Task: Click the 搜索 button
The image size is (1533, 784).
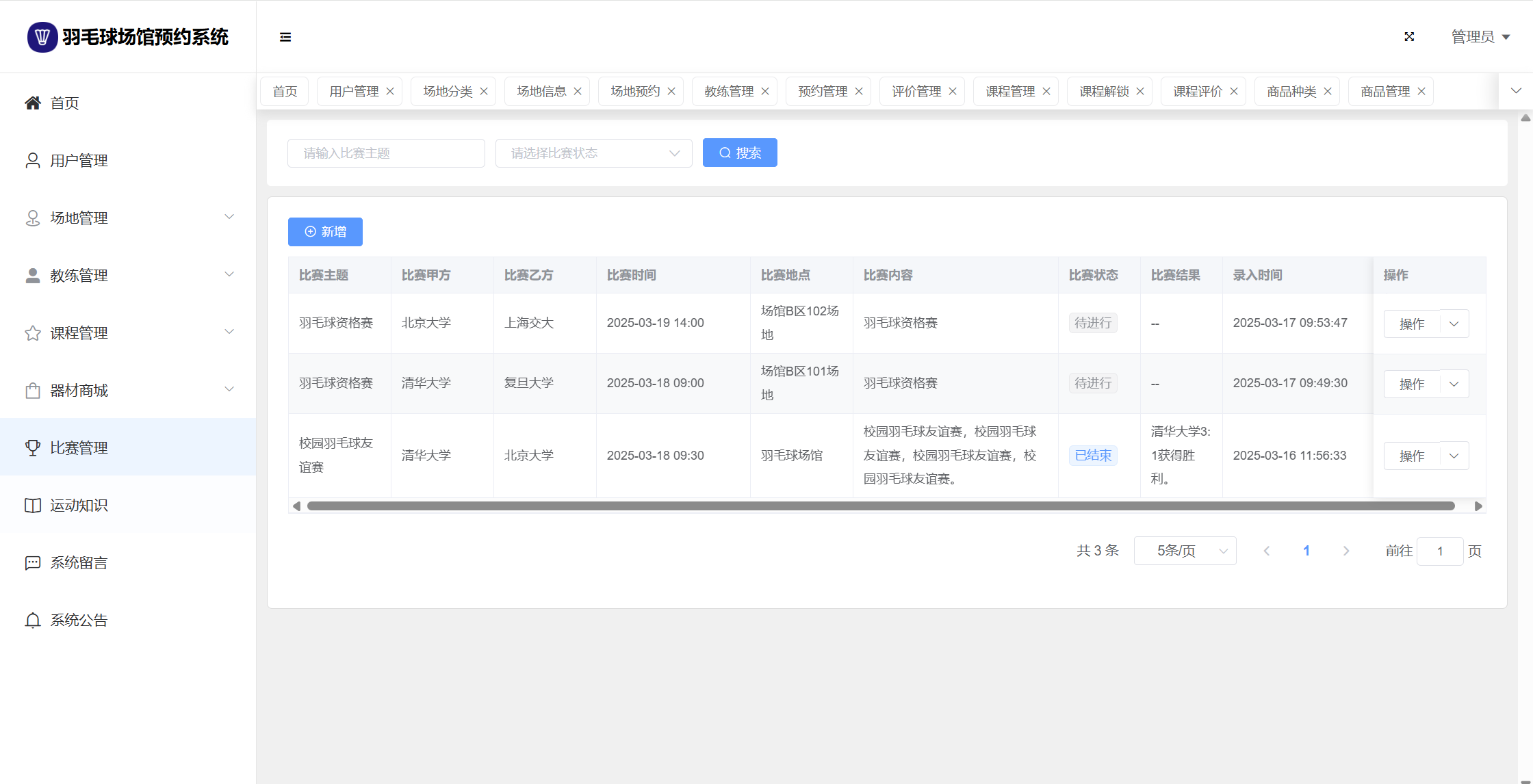Action: click(740, 153)
